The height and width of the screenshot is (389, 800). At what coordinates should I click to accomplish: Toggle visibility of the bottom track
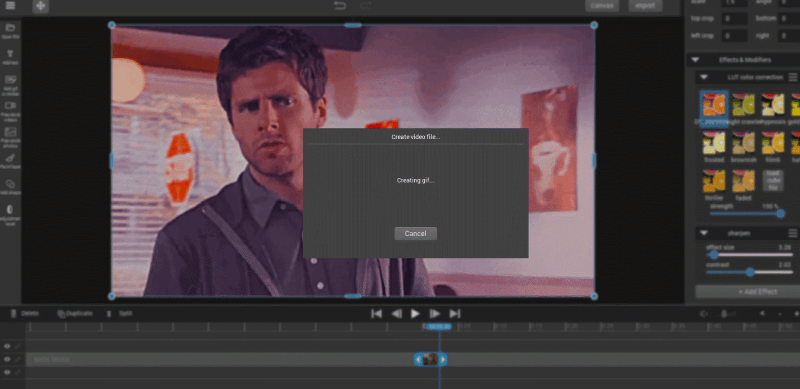(7, 373)
